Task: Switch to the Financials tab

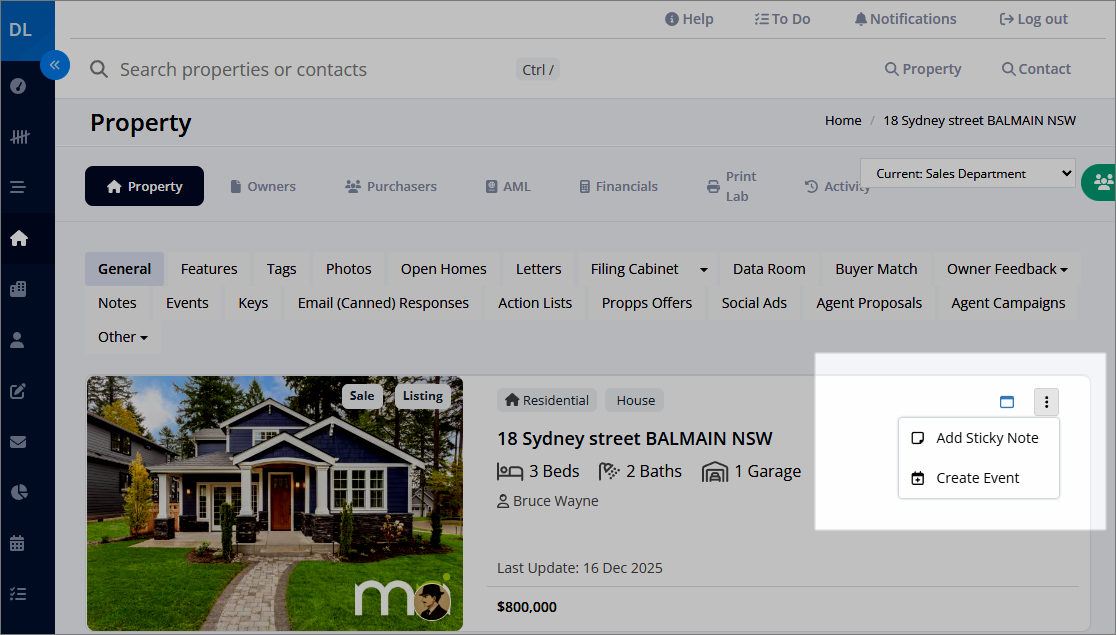Action: click(618, 187)
